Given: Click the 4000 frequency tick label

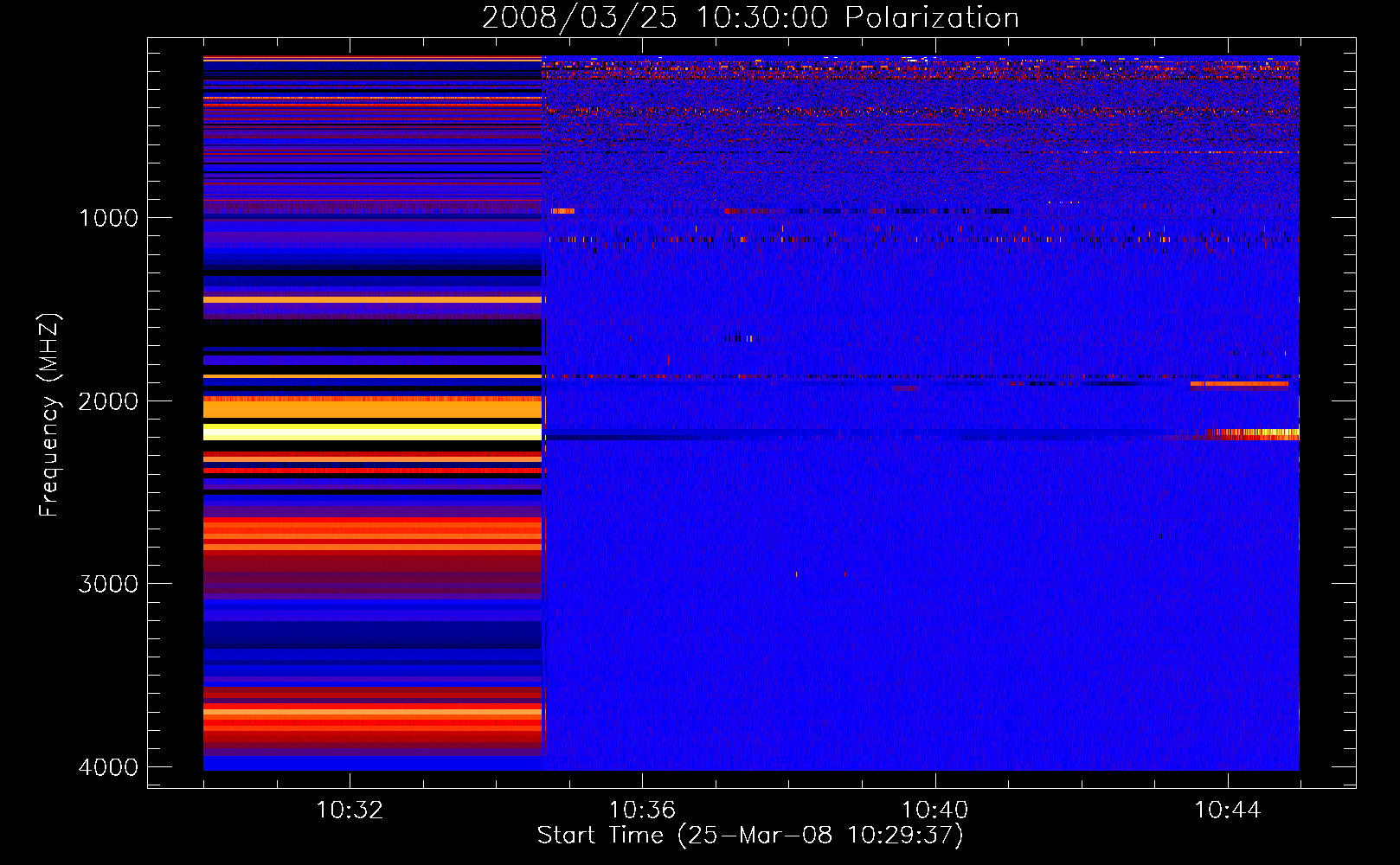Looking at the screenshot, I should tap(108, 767).
